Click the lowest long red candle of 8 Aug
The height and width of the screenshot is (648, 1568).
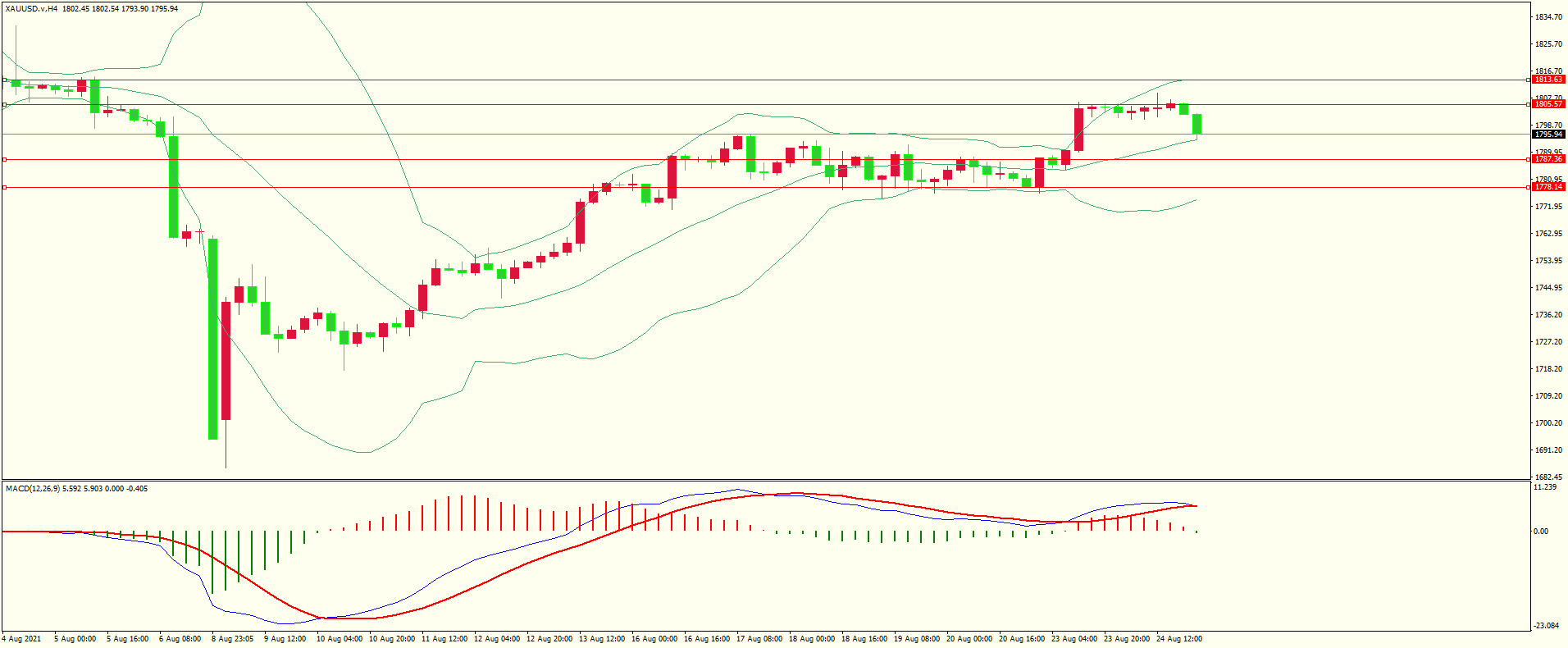click(226, 361)
